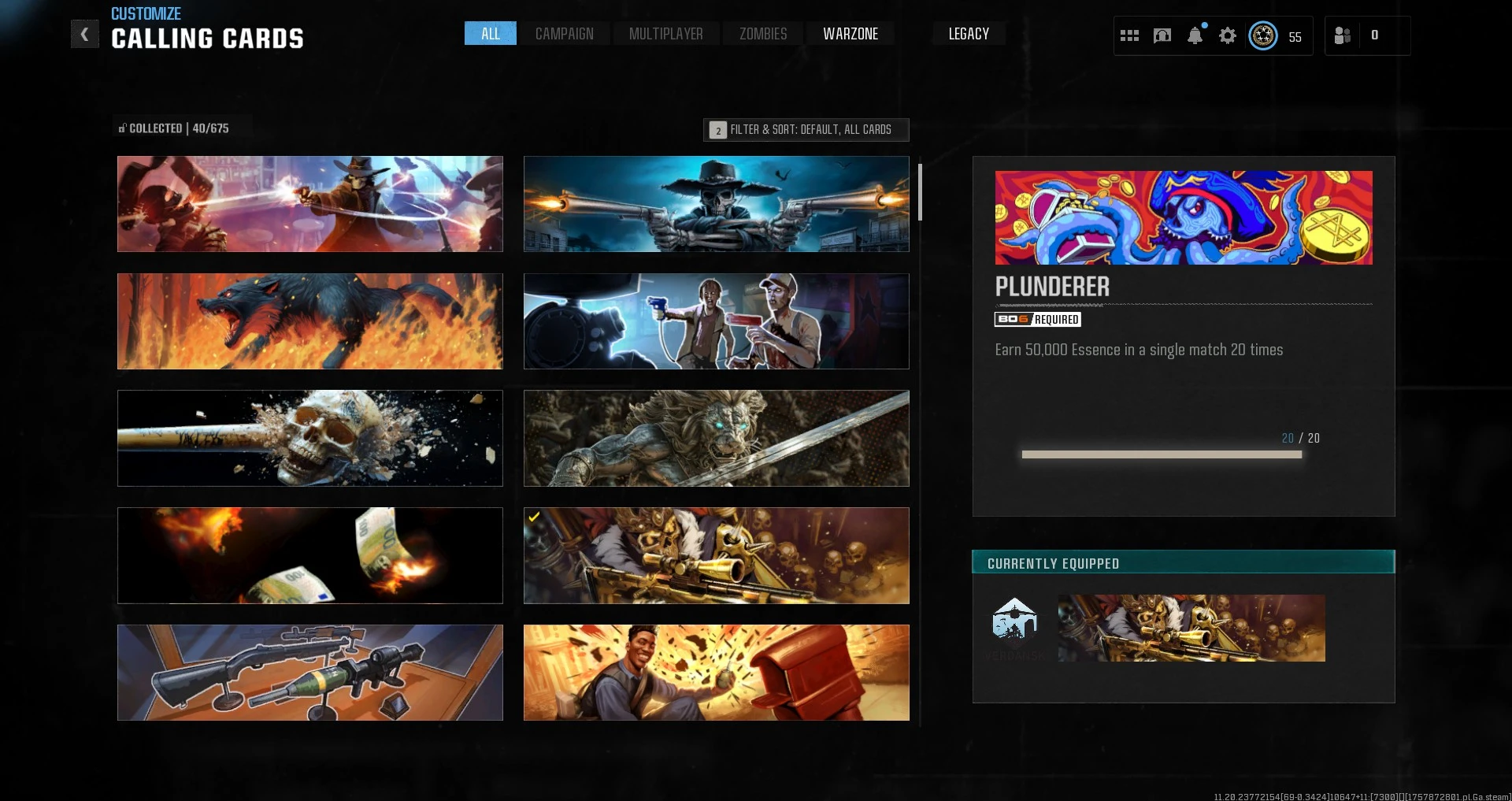
Task: Click the Collected 40/675 counter
Action: [x=179, y=128]
